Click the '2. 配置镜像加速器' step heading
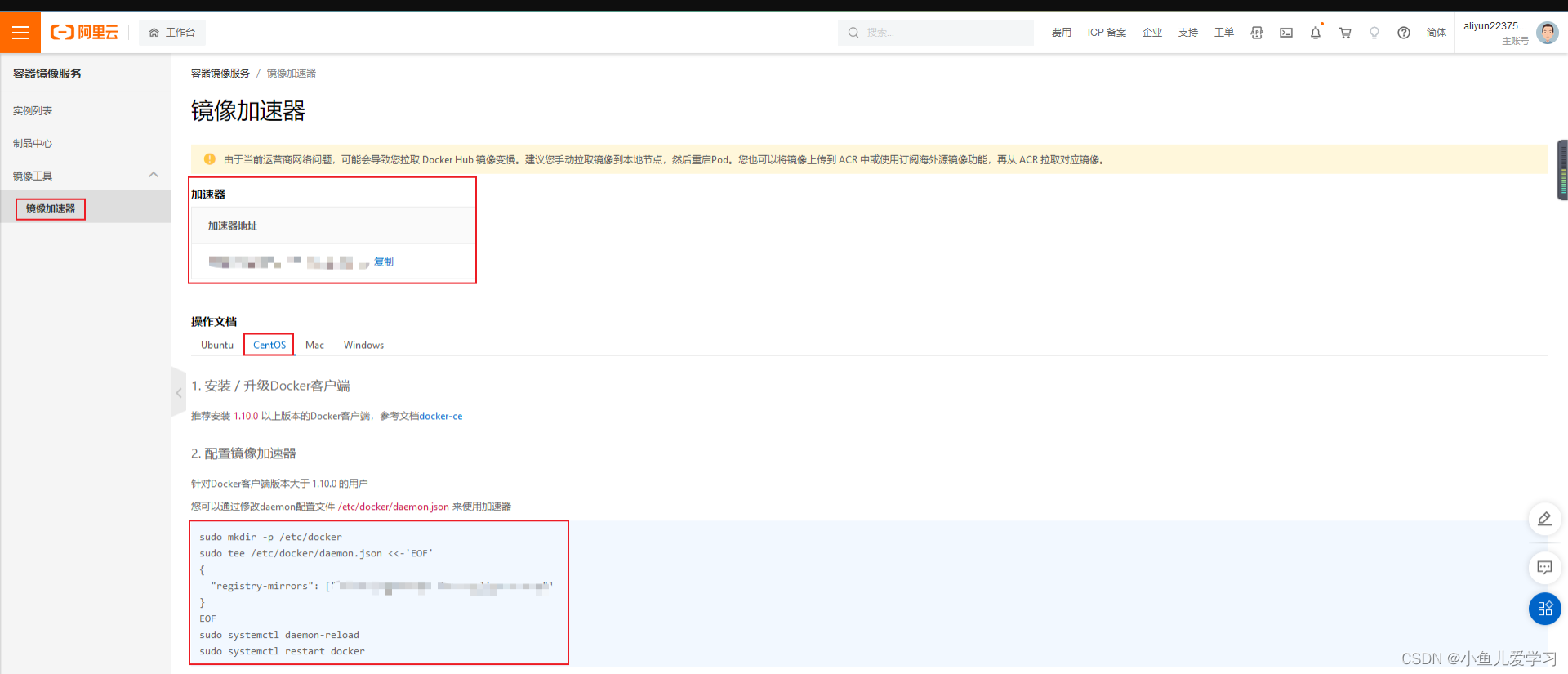 (x=243, y=453)
